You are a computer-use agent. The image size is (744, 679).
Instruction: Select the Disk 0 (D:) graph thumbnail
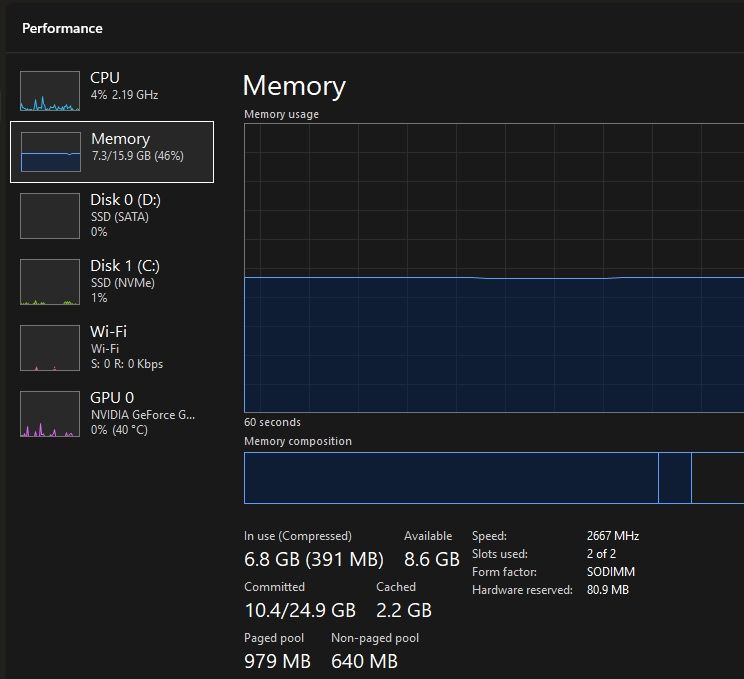[x=50, y=216]
